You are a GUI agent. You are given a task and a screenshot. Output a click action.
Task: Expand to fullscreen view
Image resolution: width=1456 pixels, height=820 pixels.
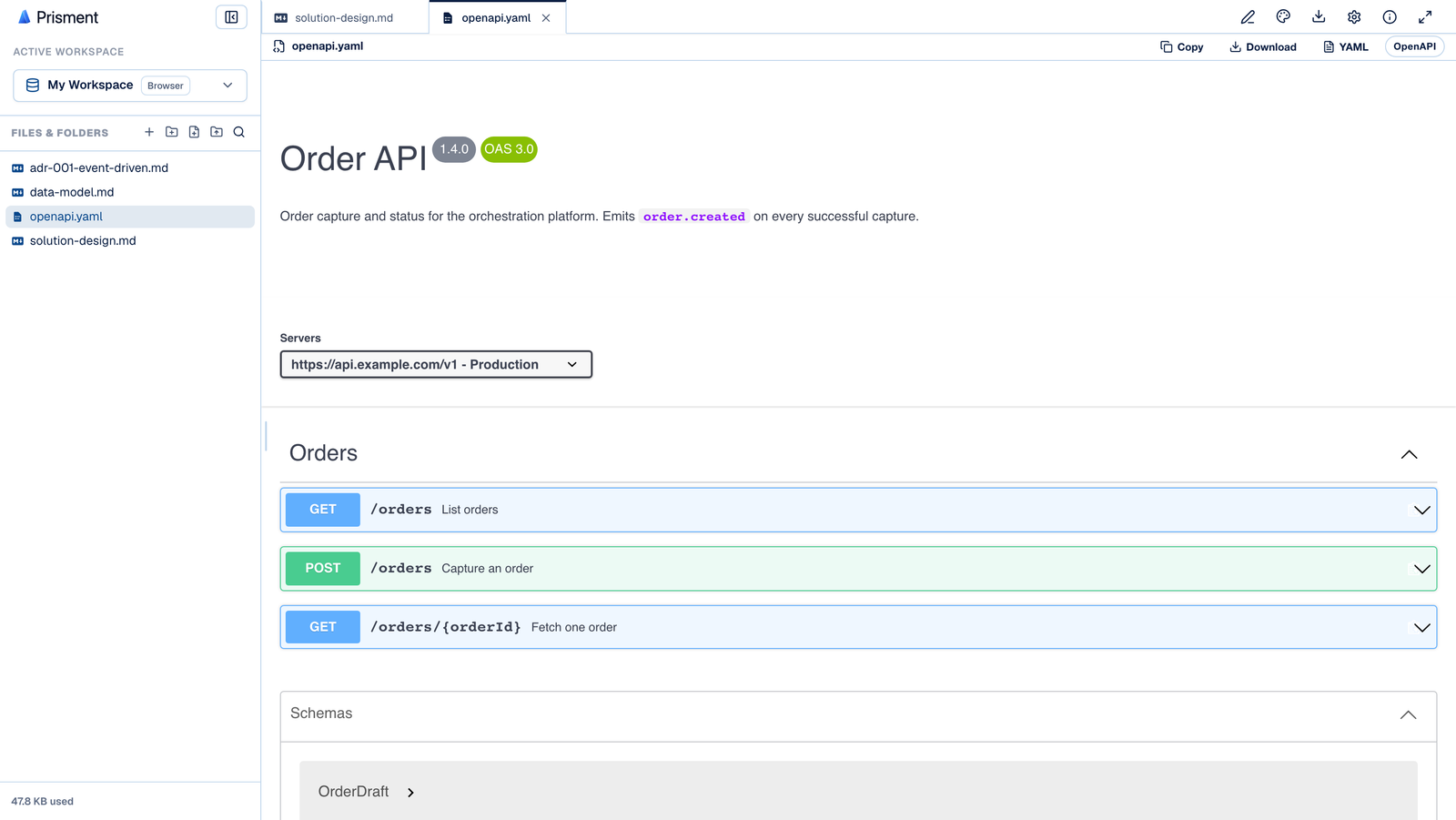click(1425, 17)
